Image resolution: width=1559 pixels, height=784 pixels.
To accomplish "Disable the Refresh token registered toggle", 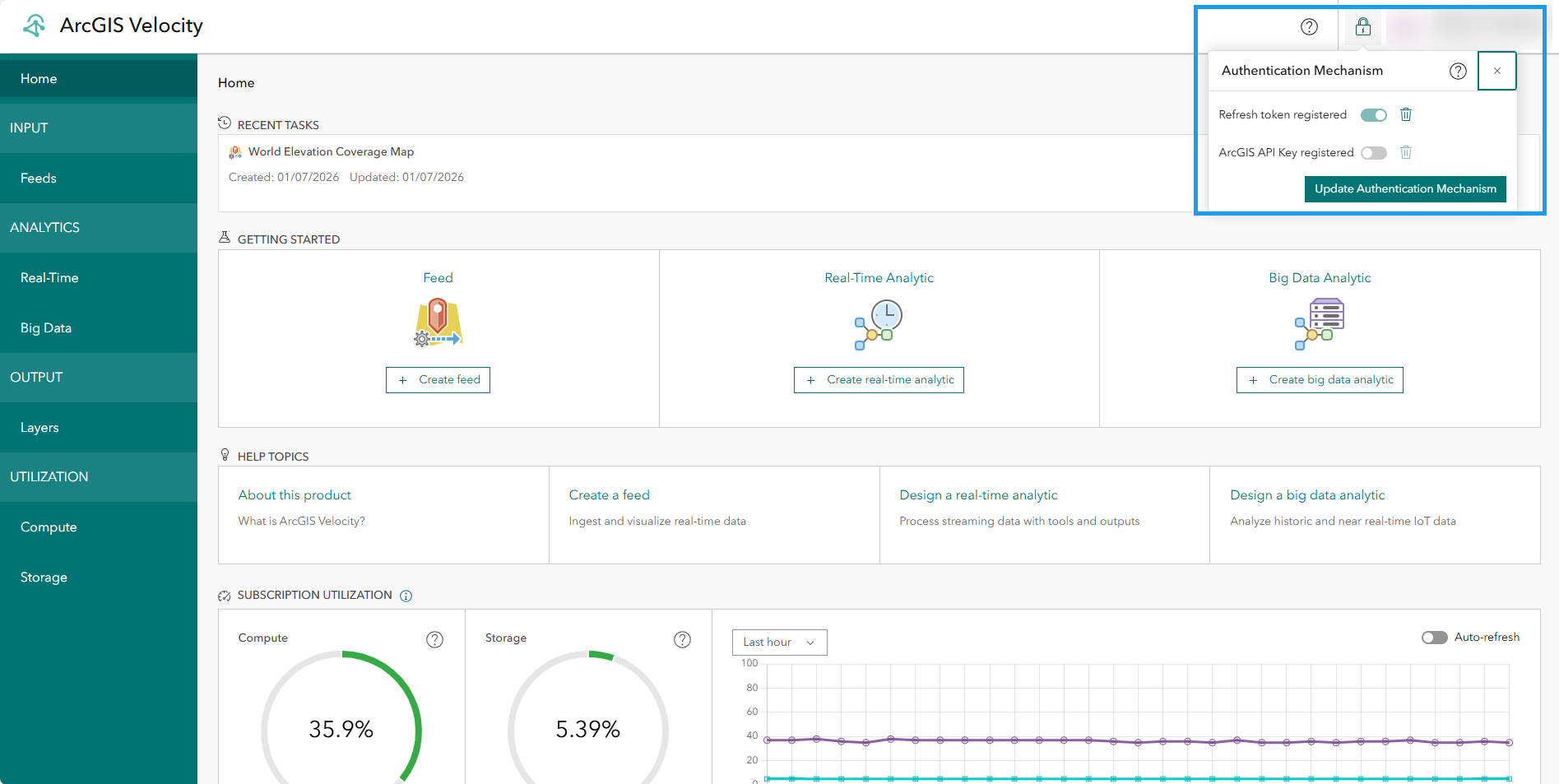I will (1372, 114).
